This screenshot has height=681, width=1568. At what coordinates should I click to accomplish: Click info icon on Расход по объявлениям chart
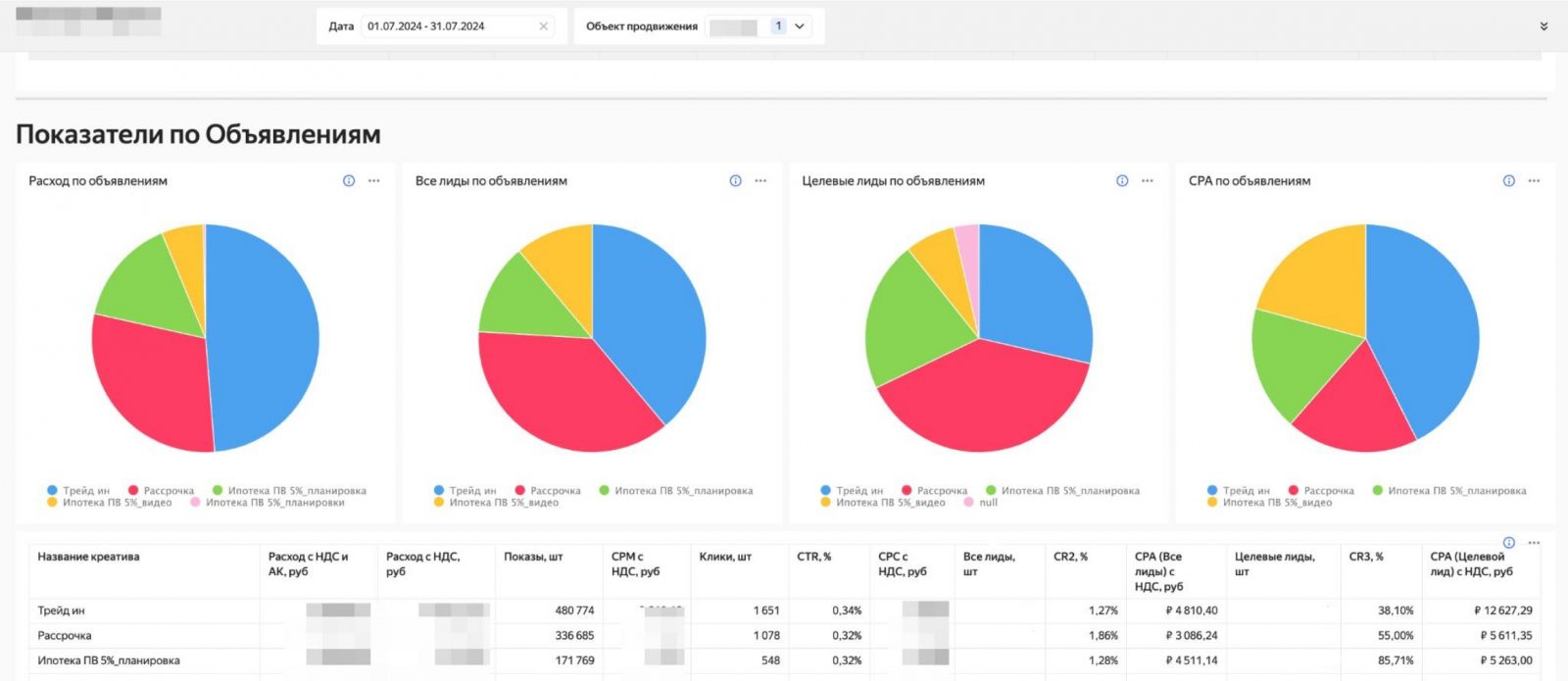pos(349,181)
